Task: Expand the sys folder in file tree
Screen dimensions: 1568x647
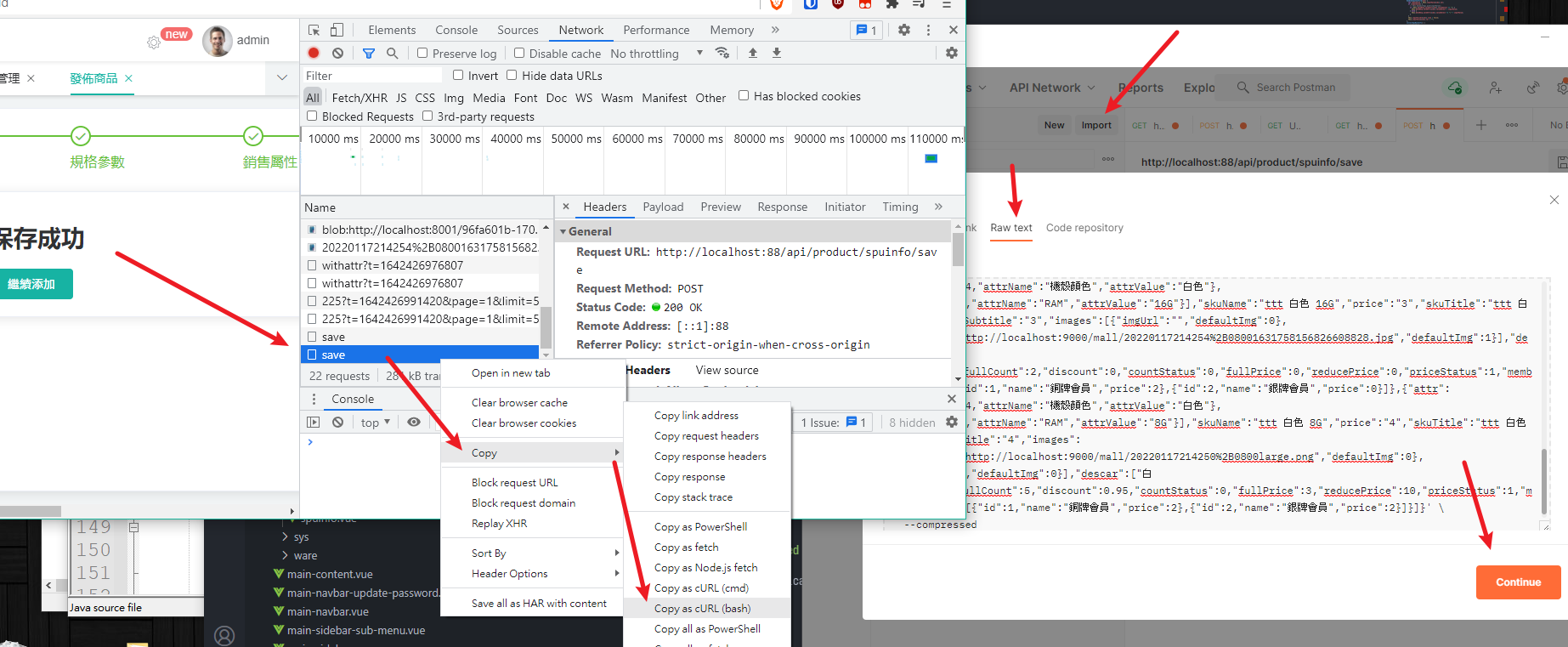Action: point(285,537)
